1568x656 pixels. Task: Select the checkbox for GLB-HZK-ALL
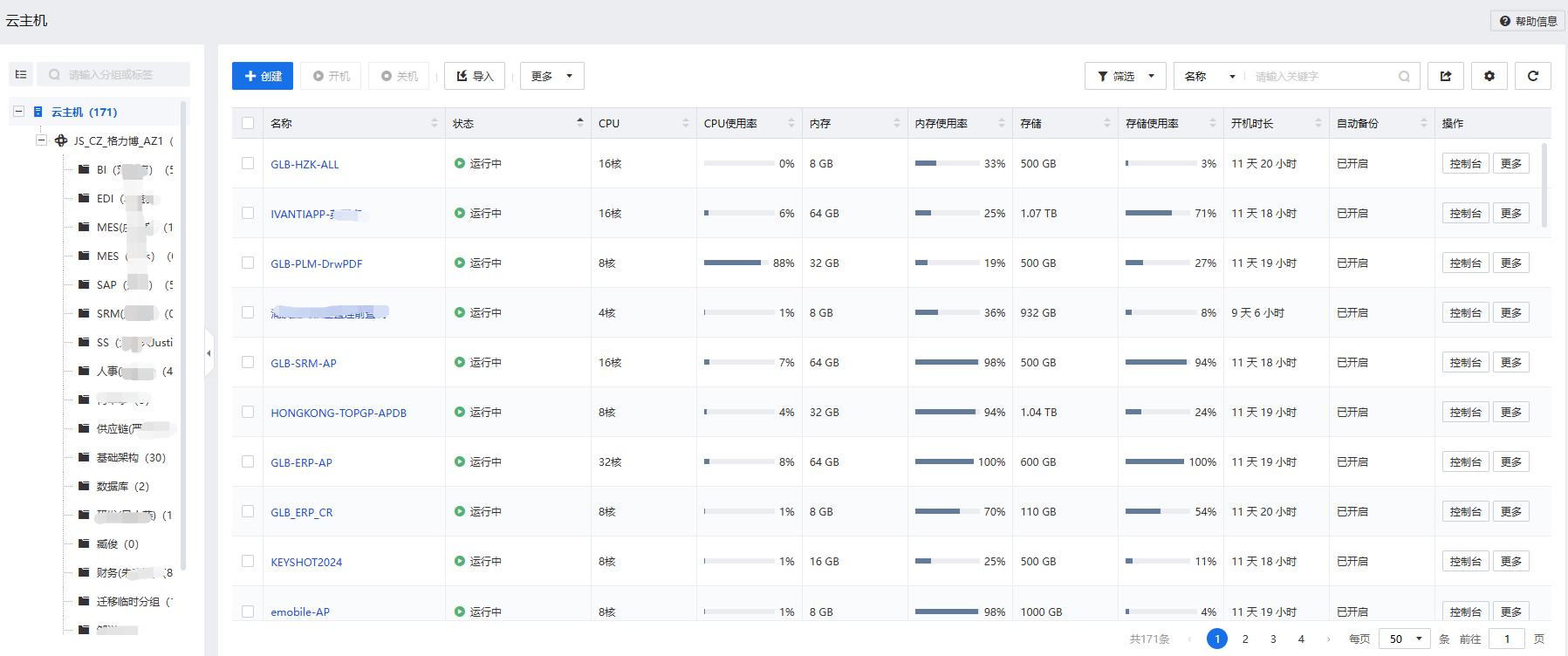click(248, 163)
